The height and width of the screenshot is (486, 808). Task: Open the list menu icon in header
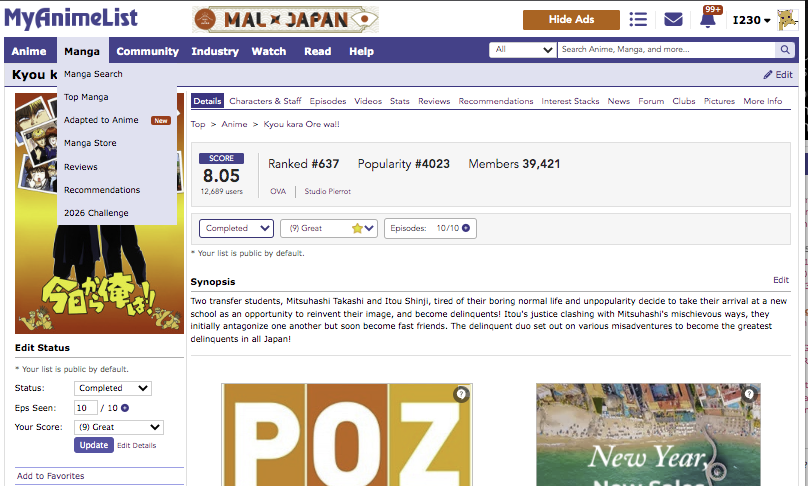tap(638, 20)
